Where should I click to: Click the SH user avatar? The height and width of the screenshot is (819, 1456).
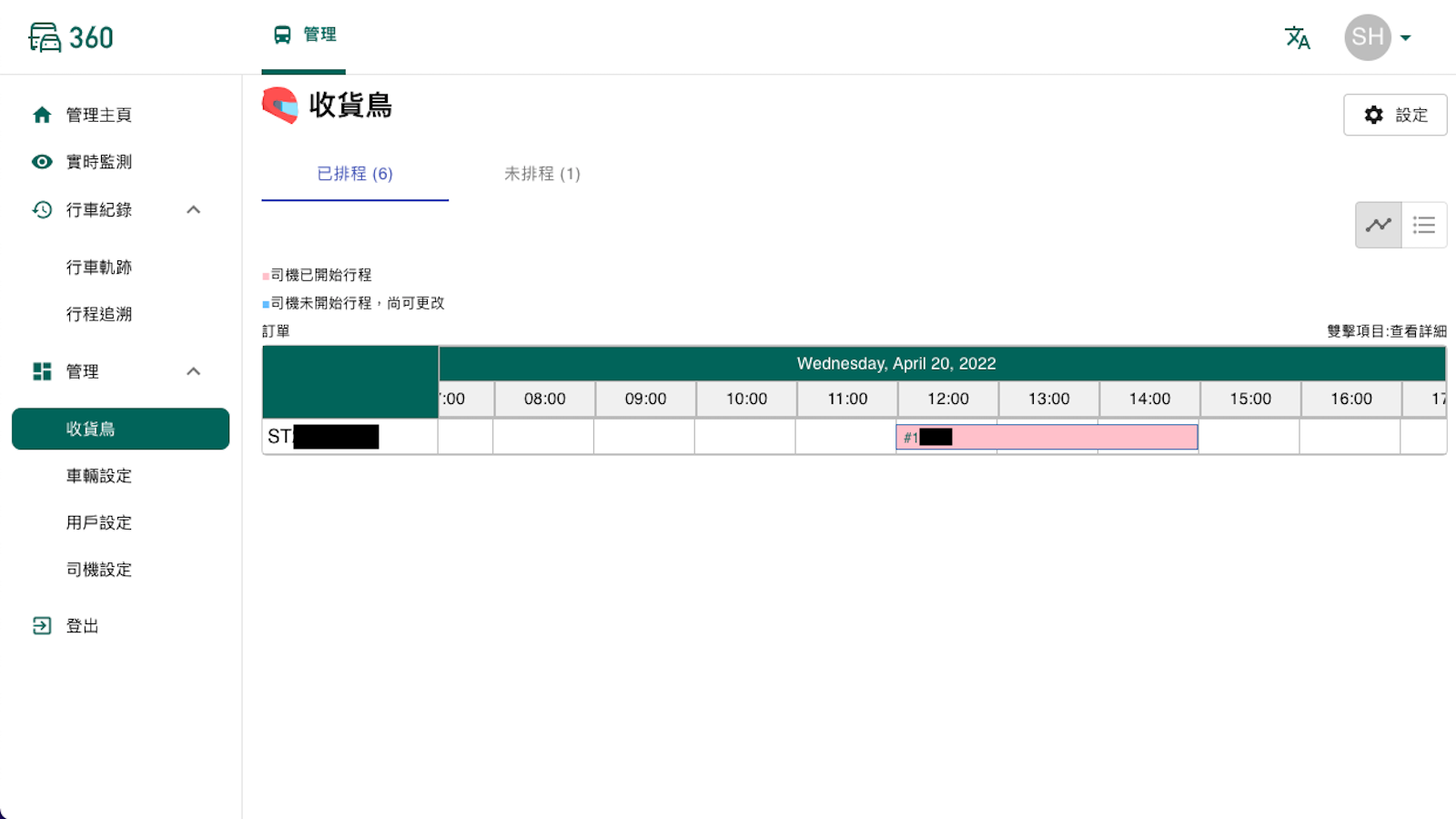click(1368, 37)
